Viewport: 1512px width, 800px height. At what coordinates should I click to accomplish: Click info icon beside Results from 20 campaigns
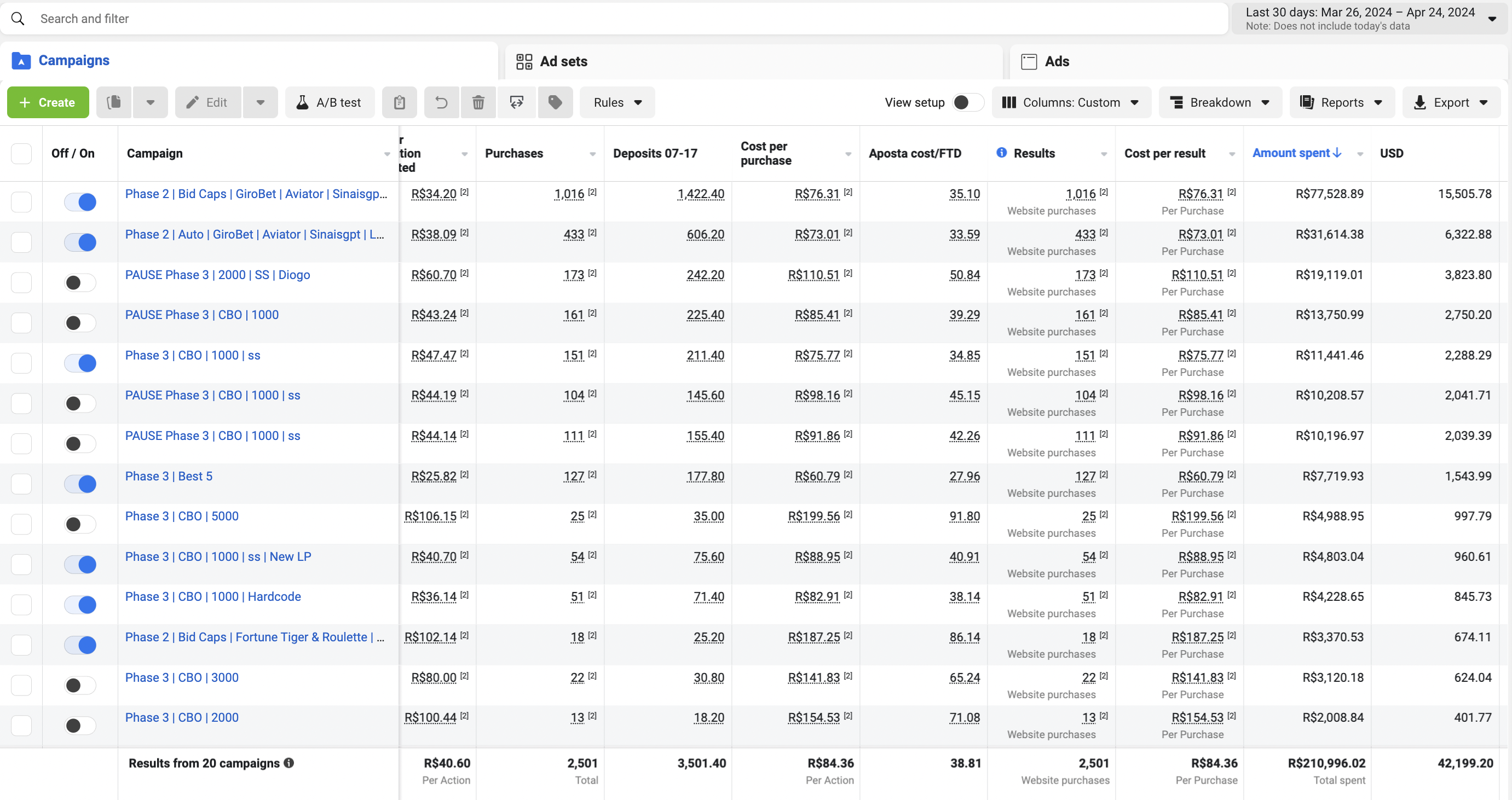click(x=289, y=763)
